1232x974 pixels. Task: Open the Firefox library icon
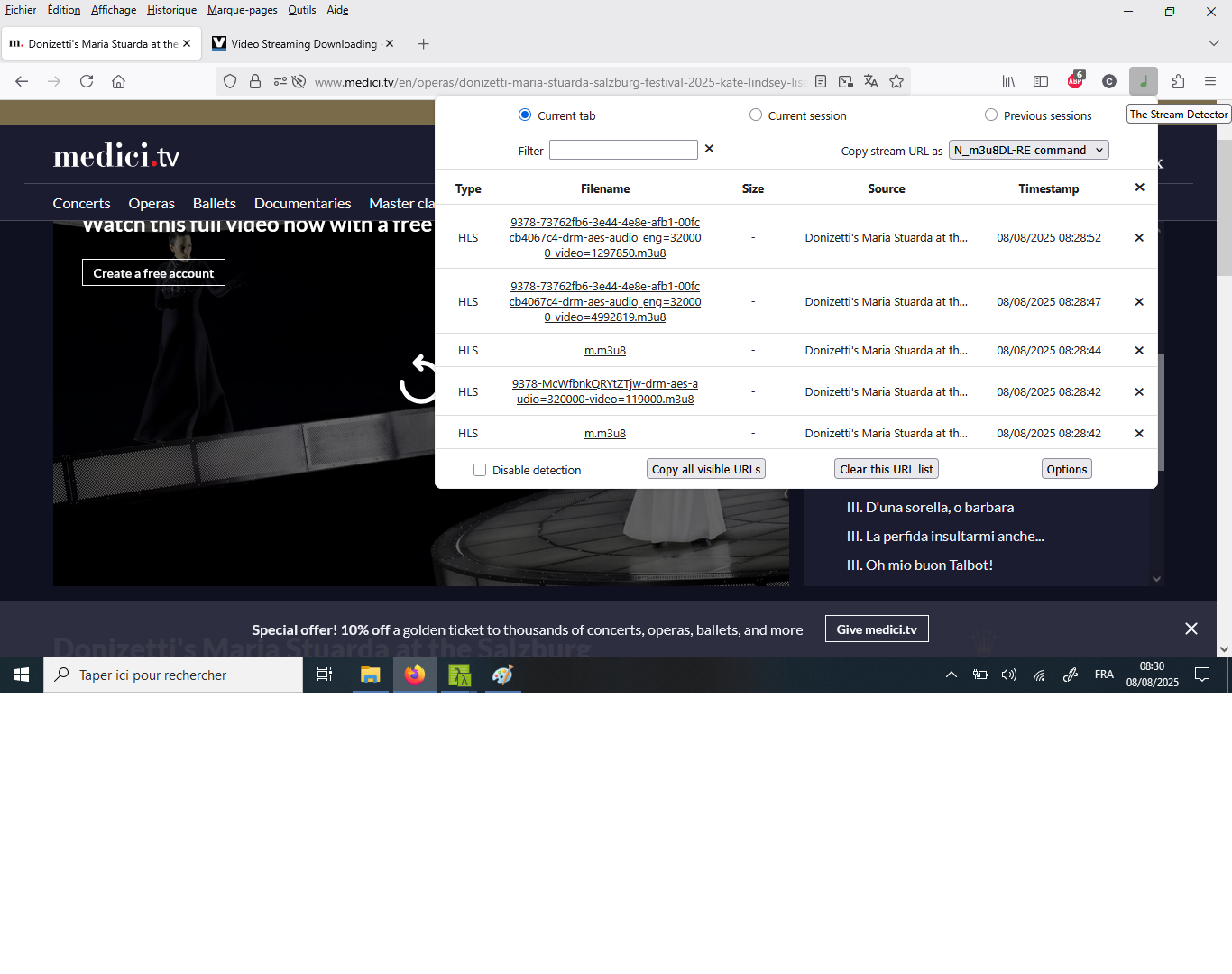(1008, 81)
